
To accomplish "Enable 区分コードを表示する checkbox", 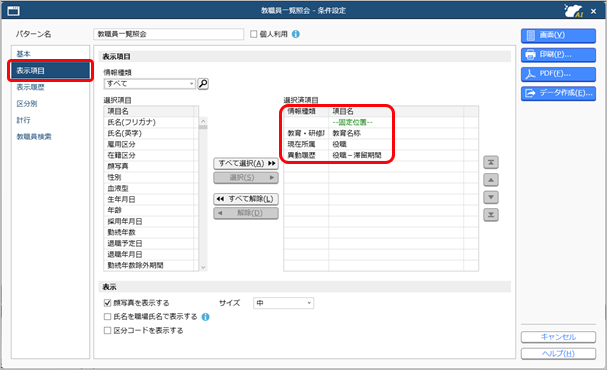I will point(108,331).
